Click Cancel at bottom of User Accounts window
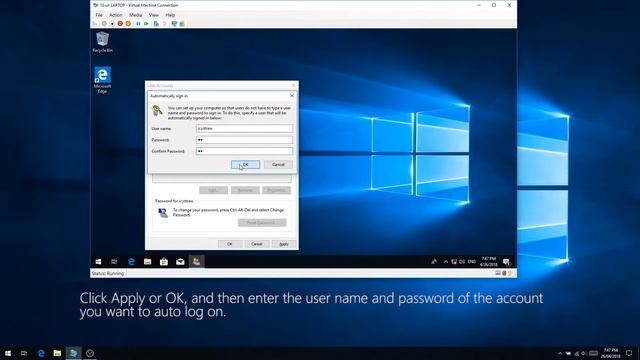The image size is (640, 360). tap(257, 244)
